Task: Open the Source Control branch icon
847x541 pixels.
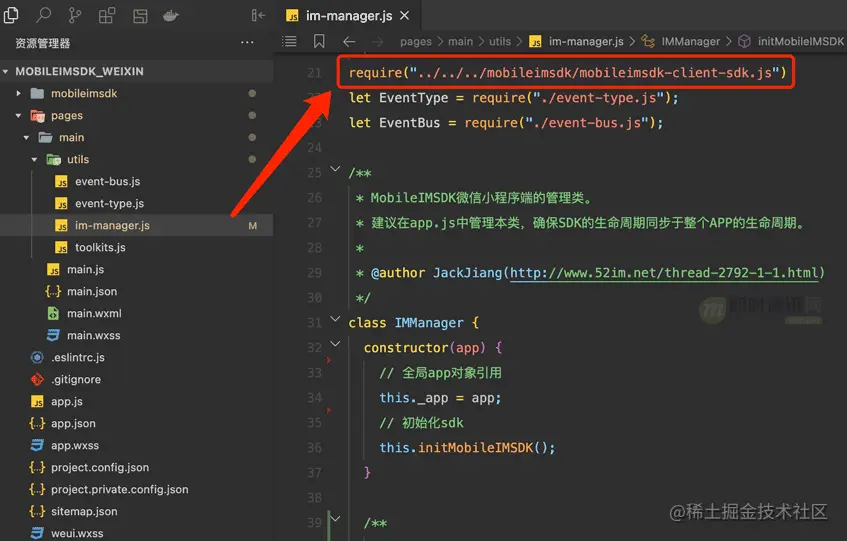Action: 75,15
